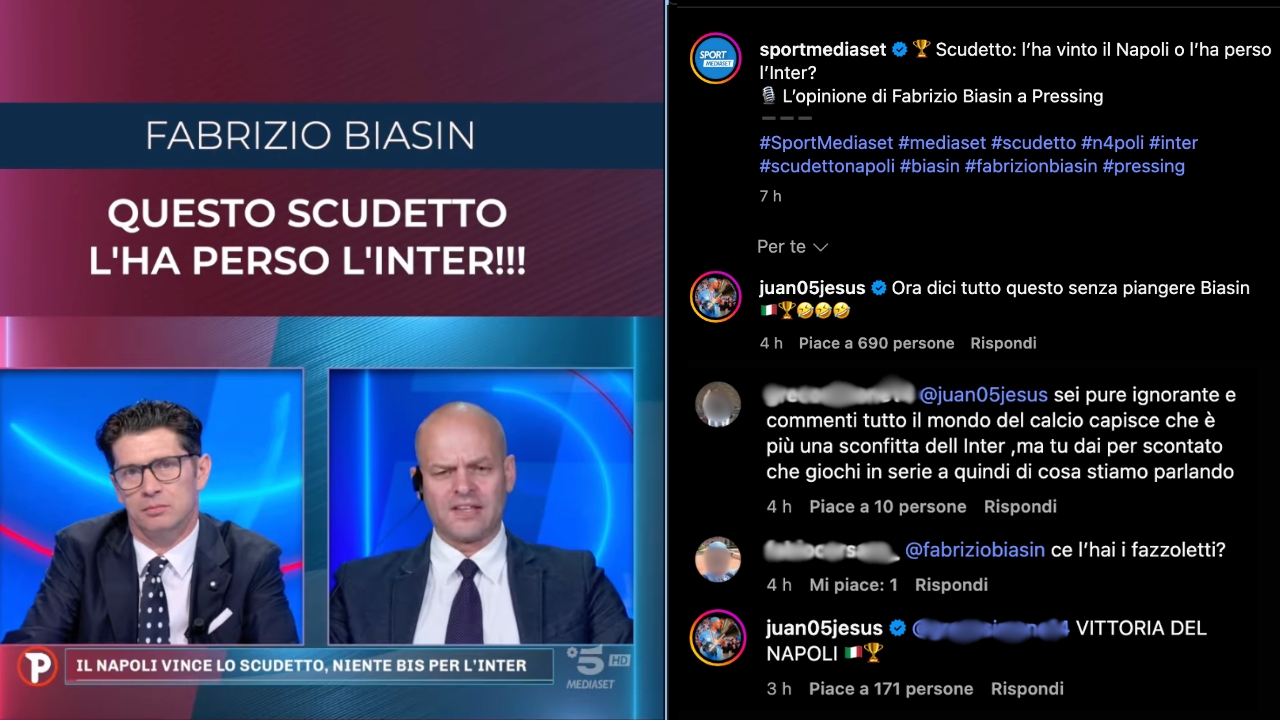
Task: Follow the @juan05jesus mention in reply
Action: click(983, 395)
